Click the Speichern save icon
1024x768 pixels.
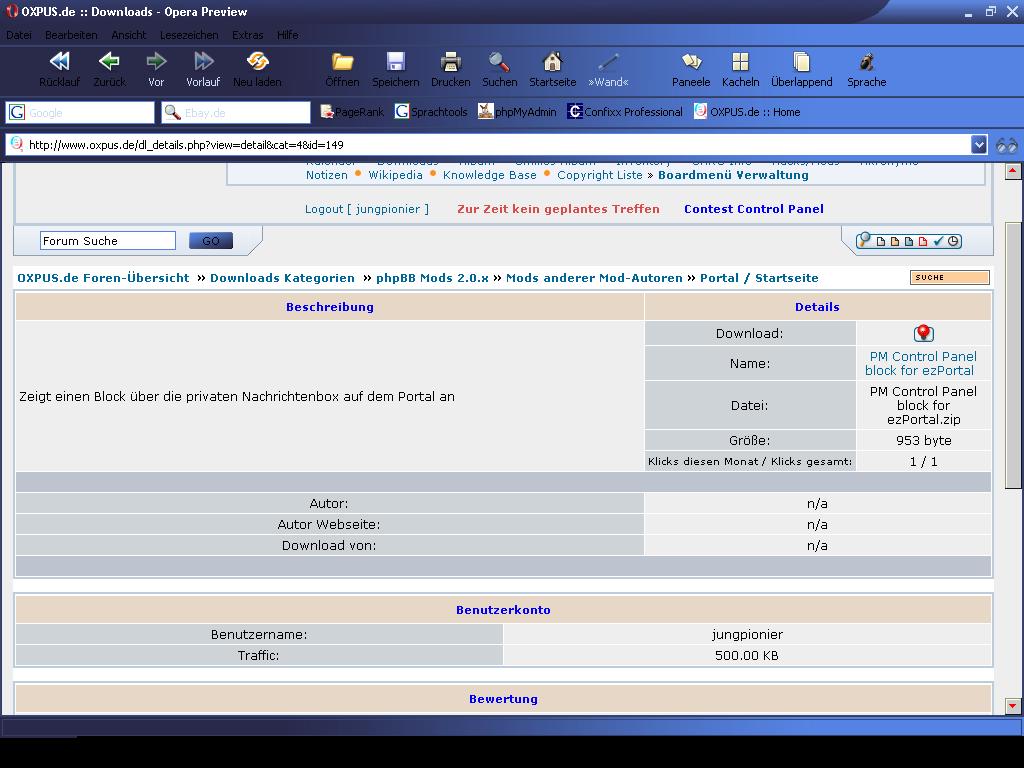click(x=395, y=62)
